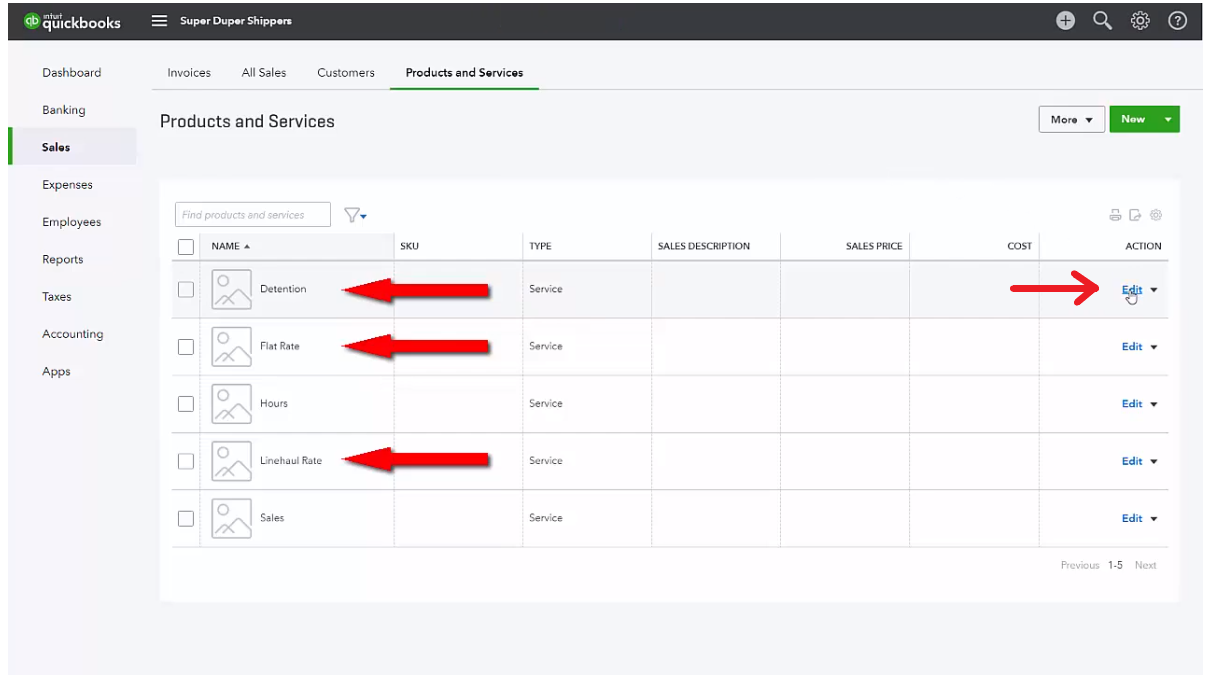Switch to the Invoices tab
Image resolution: width=1208 pixels, height=679 pixels.
189,73
